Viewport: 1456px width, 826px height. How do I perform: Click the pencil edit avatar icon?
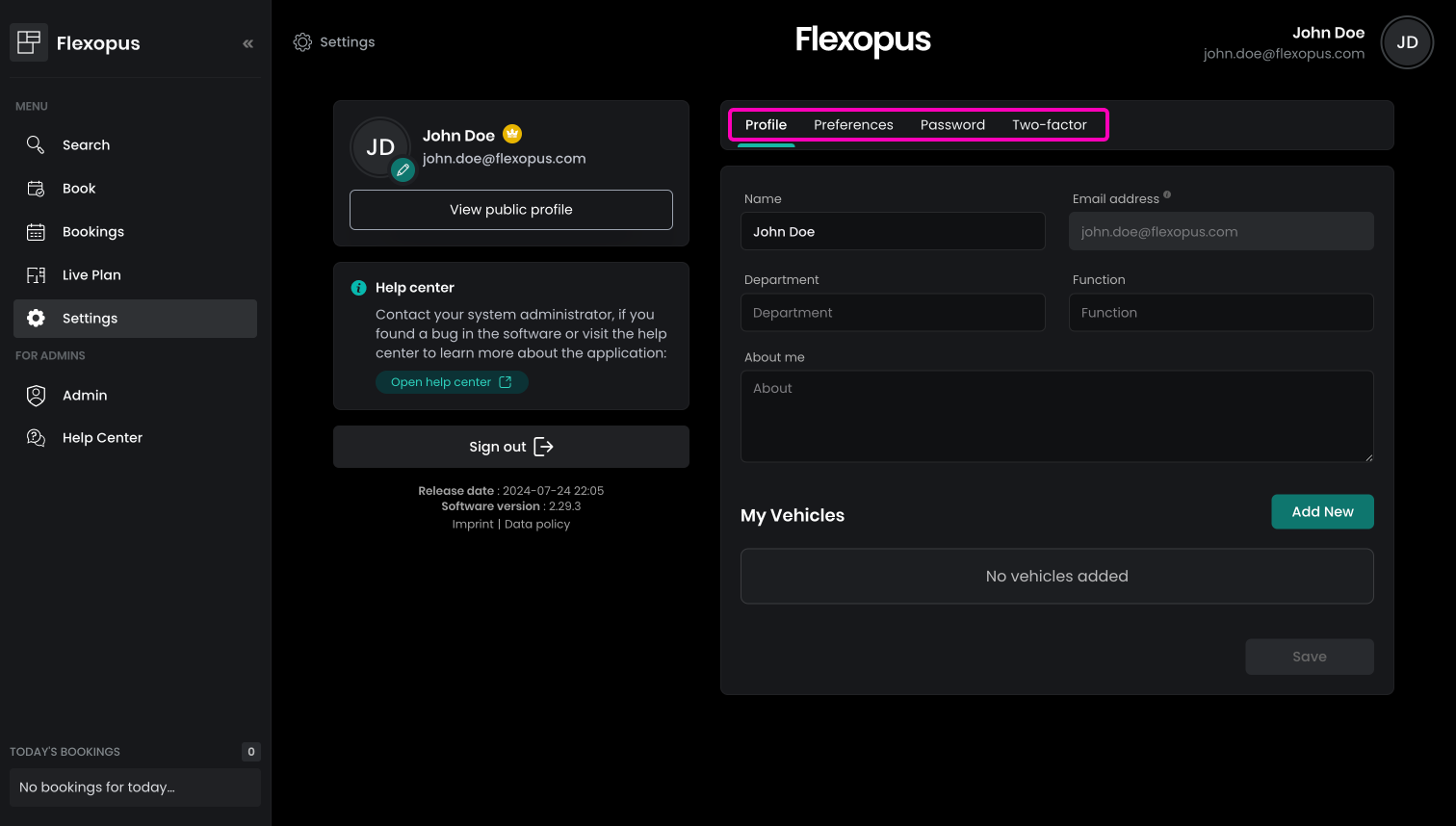point(403,170)
